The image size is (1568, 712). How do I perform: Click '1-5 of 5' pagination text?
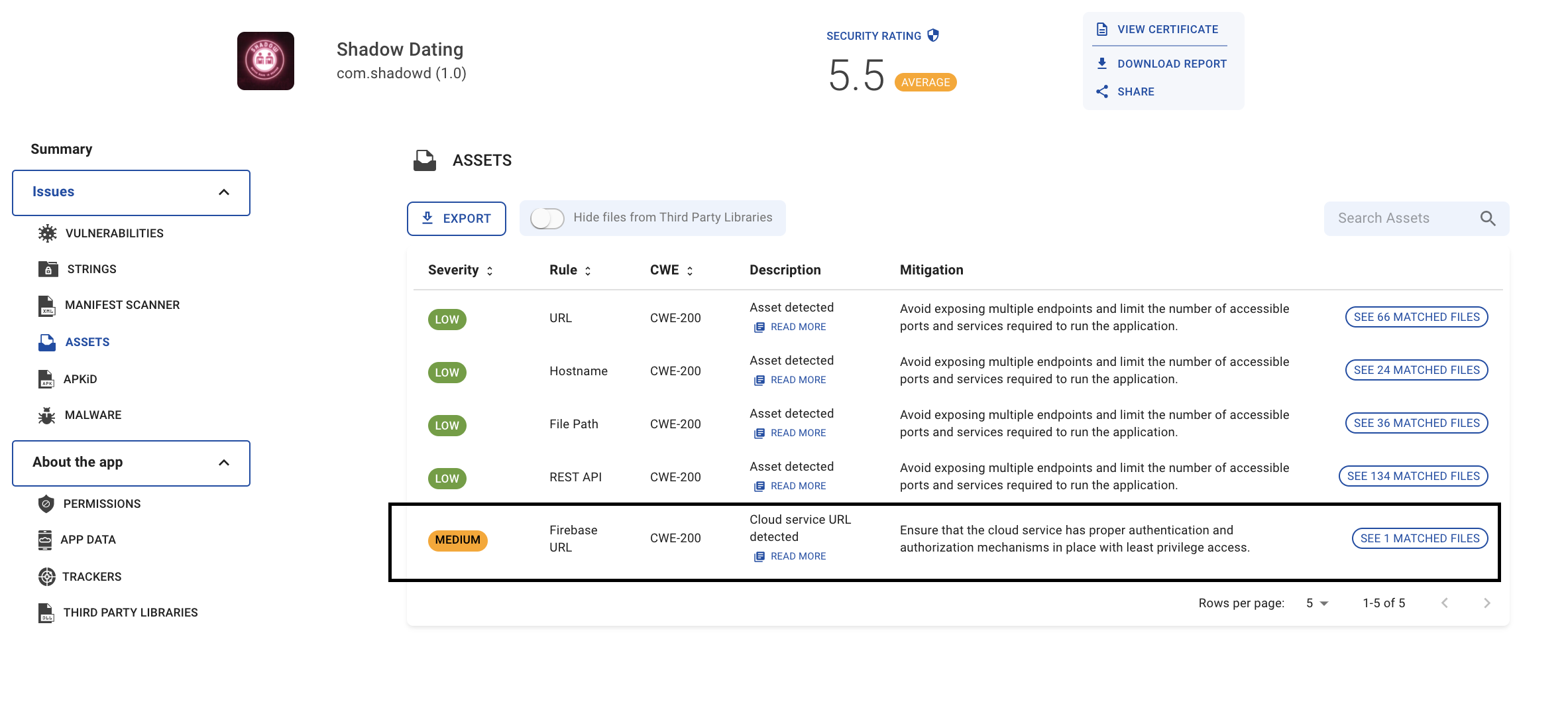click(x=1384, y=603)
